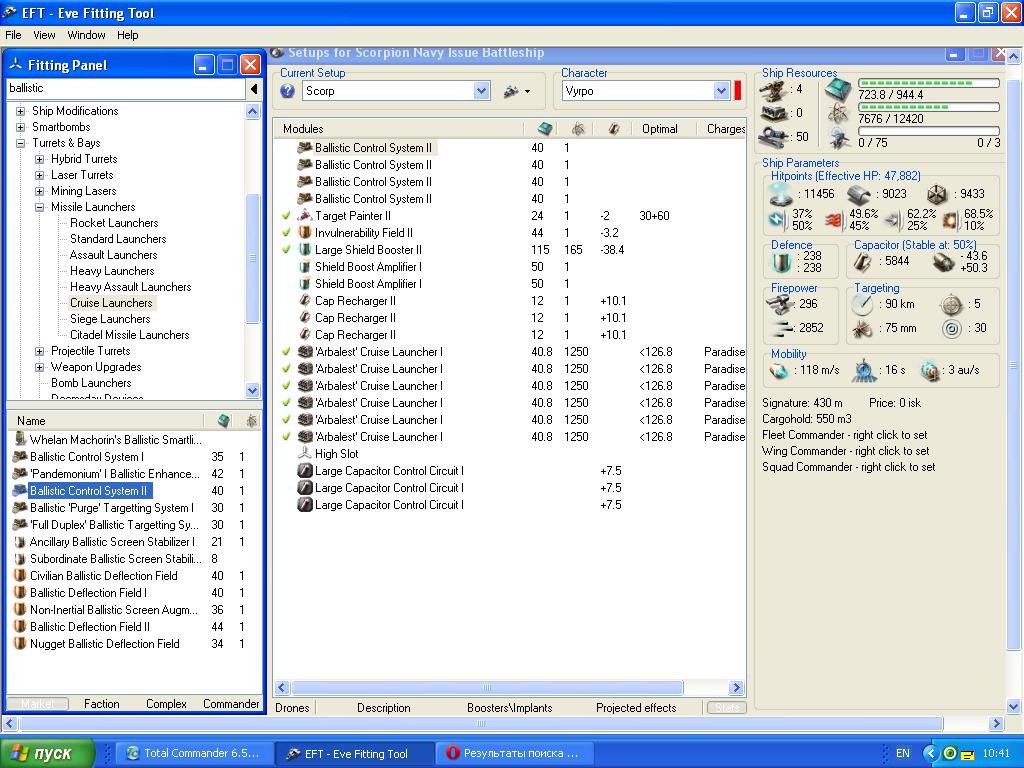
Task: Open the View menu
Action: pos(44,35)
